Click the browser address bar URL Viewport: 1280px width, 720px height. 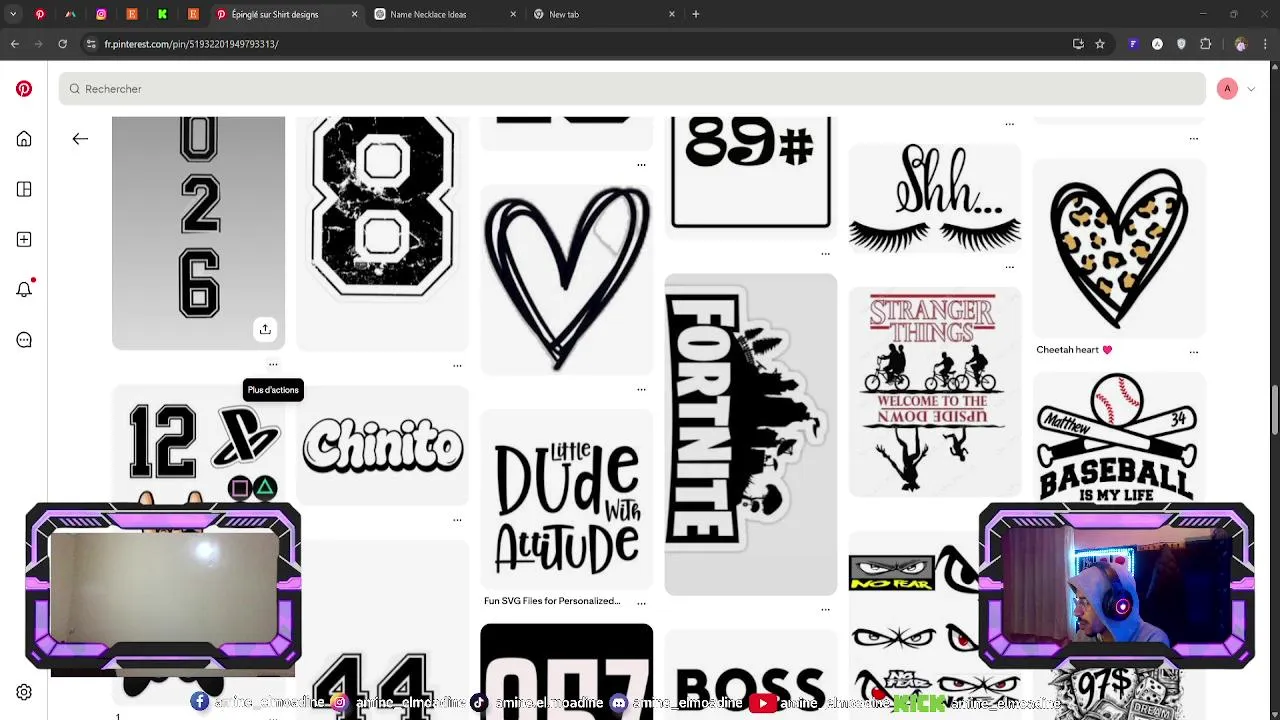coord(191,44)
